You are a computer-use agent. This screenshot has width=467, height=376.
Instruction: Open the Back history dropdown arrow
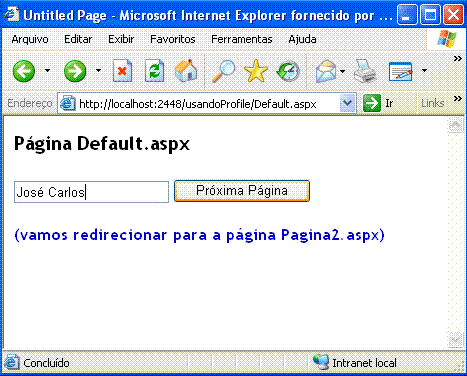47,70
